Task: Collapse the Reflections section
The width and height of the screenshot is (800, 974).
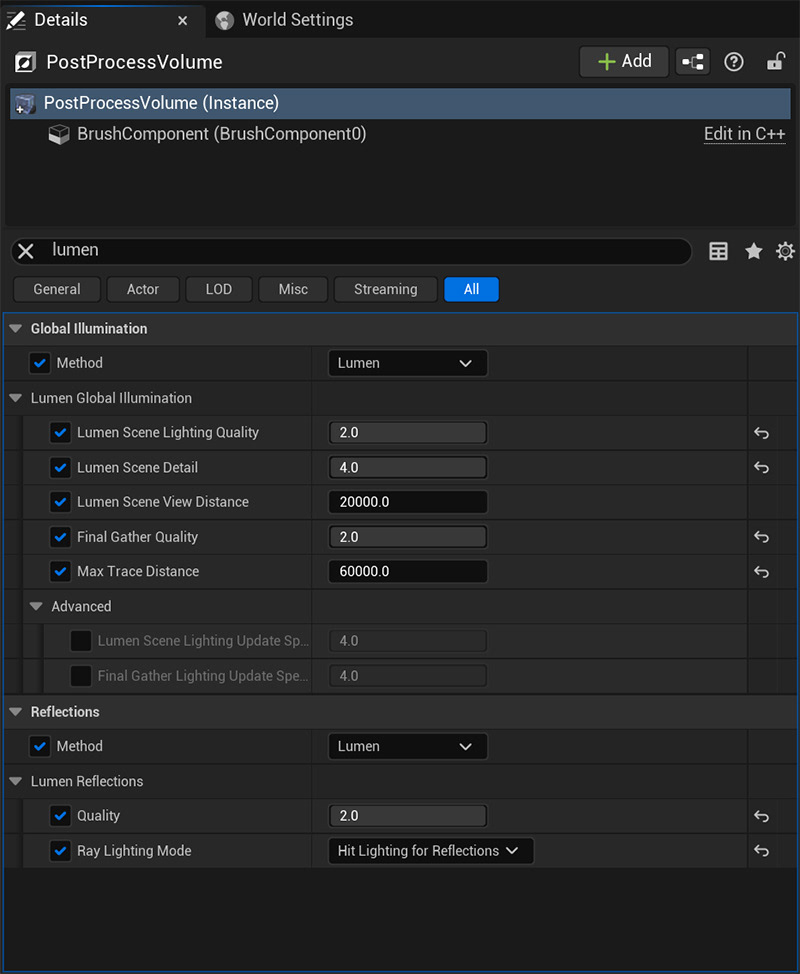Action: pyautogui.click(x=16, y=712)
